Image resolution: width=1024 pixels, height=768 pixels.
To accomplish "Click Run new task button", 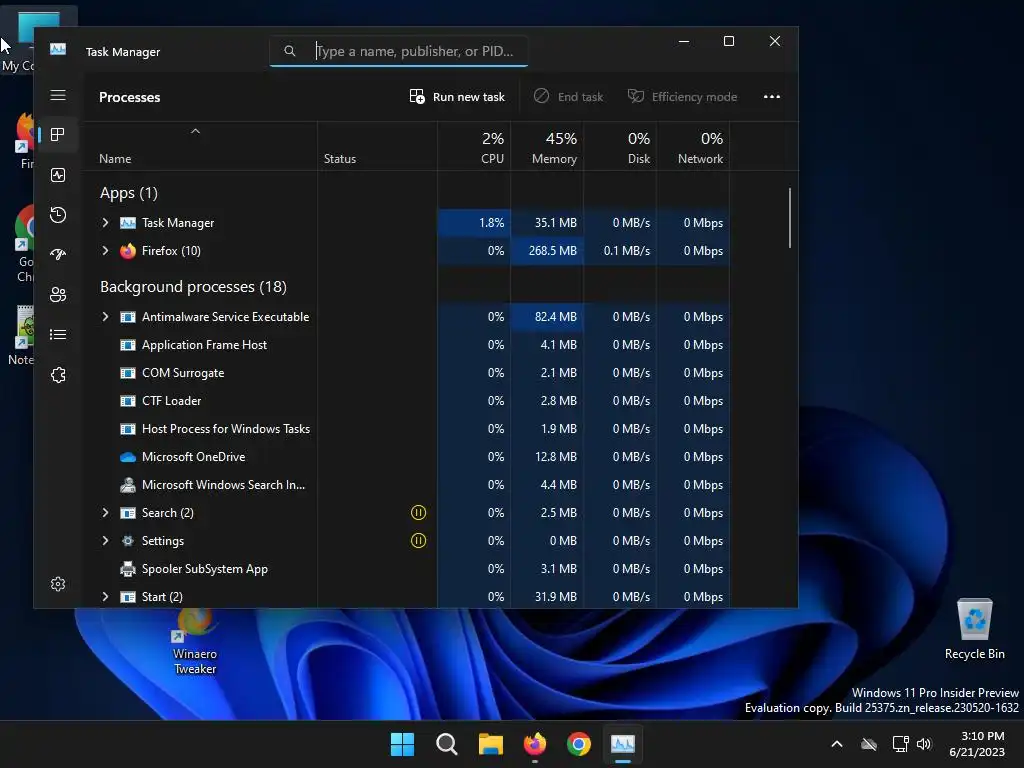I will tap(457, 97).
